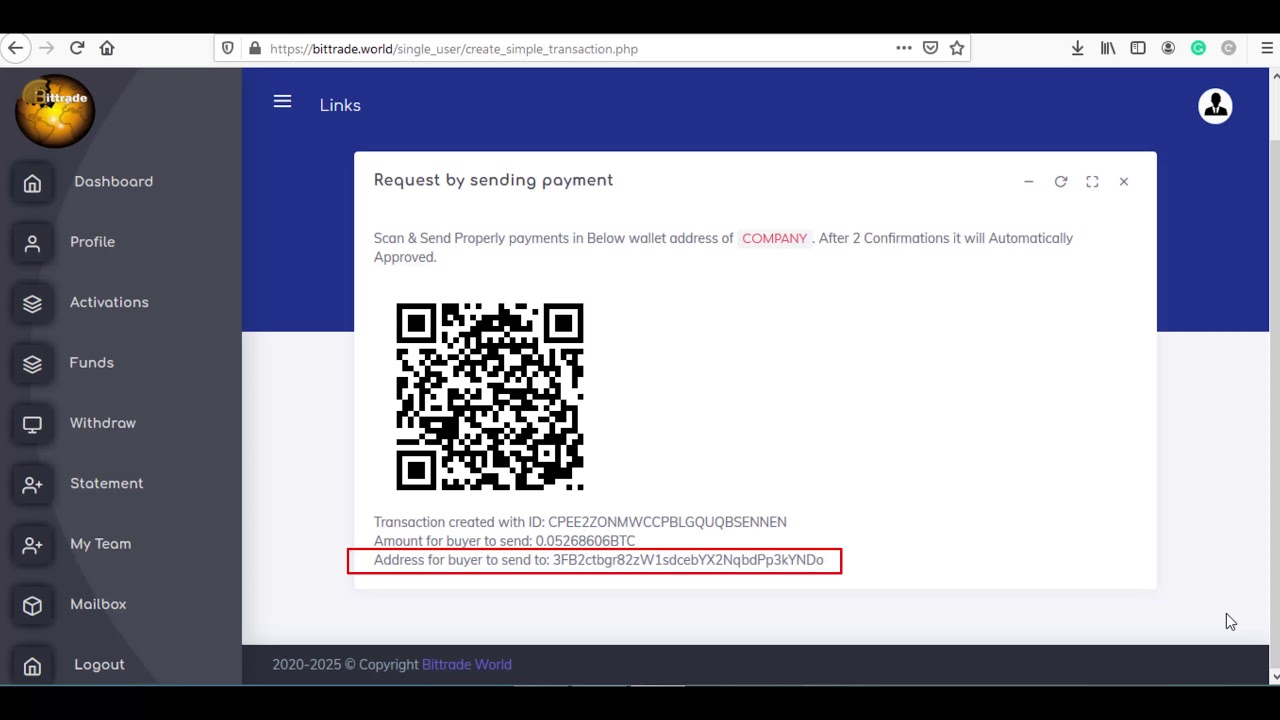Open Mailbox in sidebar
This screenshot has height=720, width=1280.
(x=98, y=604)
